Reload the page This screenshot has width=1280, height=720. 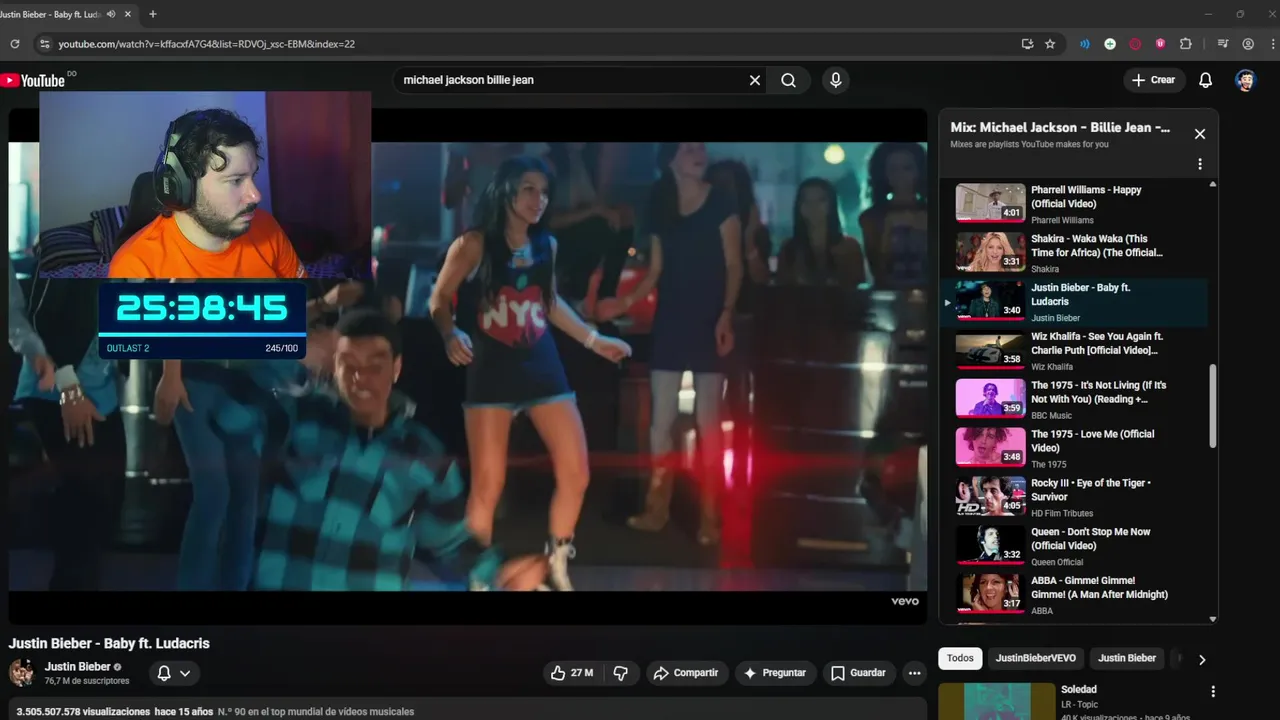point(14,44)
